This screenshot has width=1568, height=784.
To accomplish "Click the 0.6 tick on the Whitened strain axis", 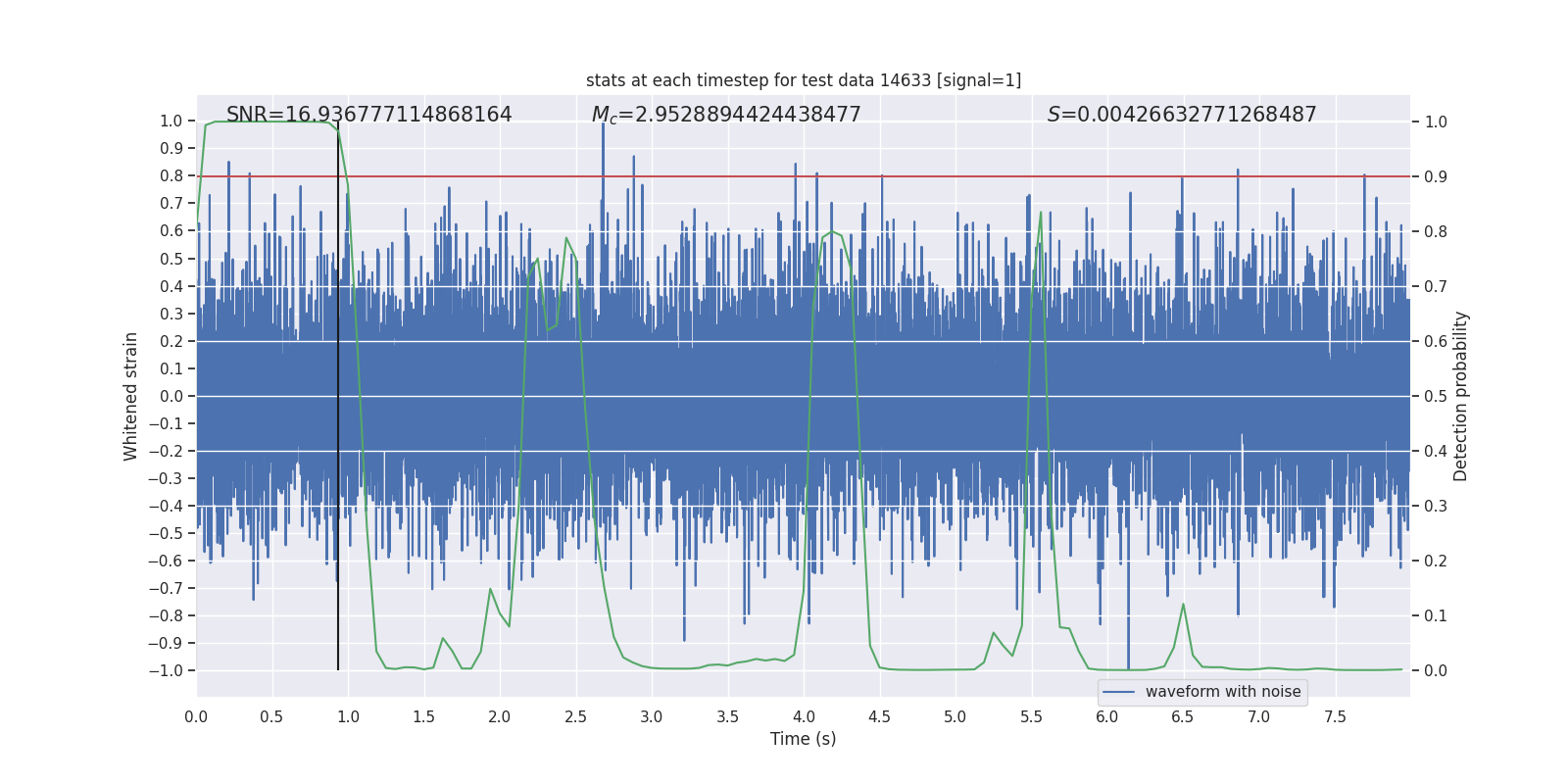I will [171, 231].
